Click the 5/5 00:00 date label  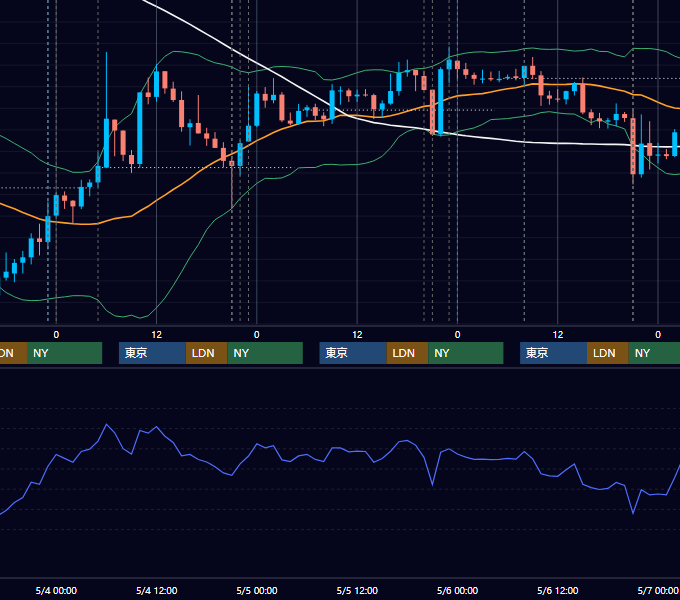[257, 590]
